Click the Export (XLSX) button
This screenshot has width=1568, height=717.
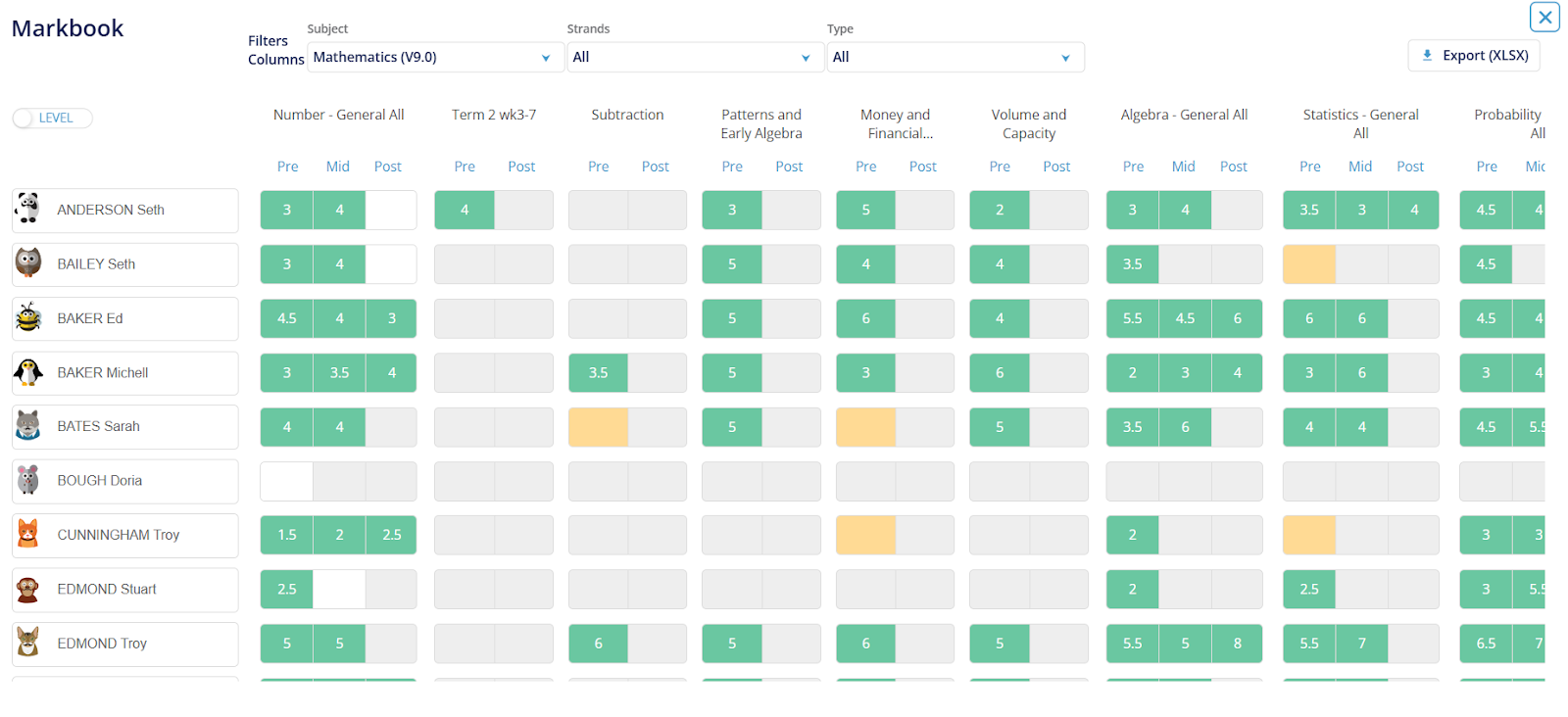pyautogui.click(x=1474, y=56)
